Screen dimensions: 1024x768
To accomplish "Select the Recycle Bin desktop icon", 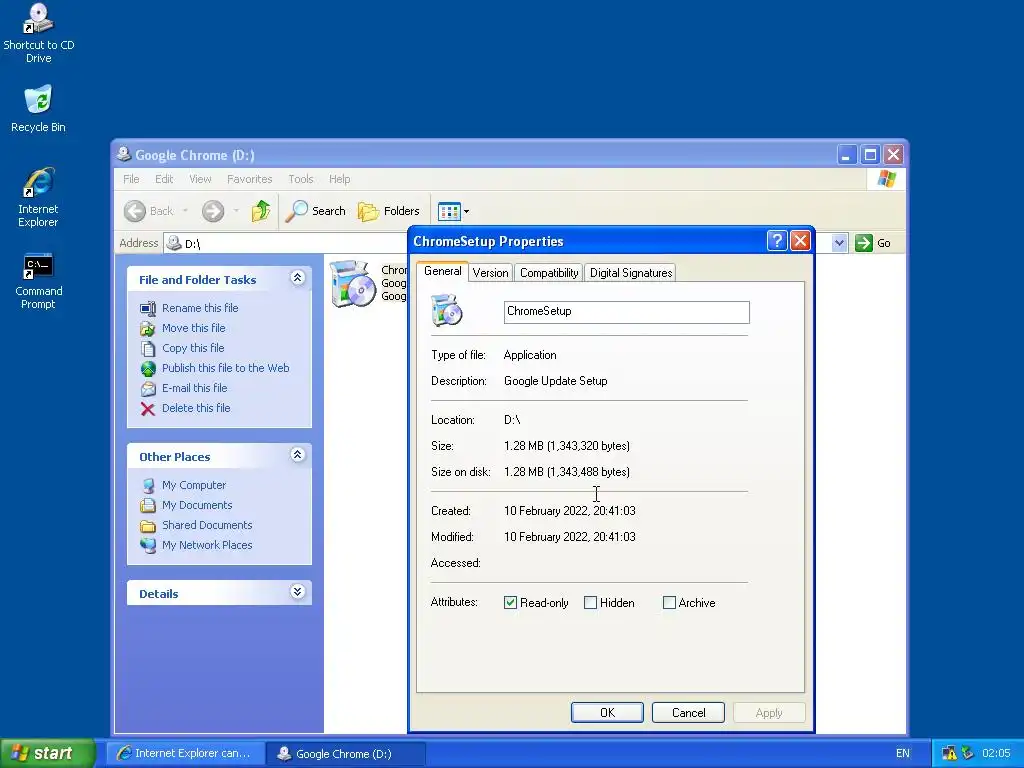I will coord(38,108).
